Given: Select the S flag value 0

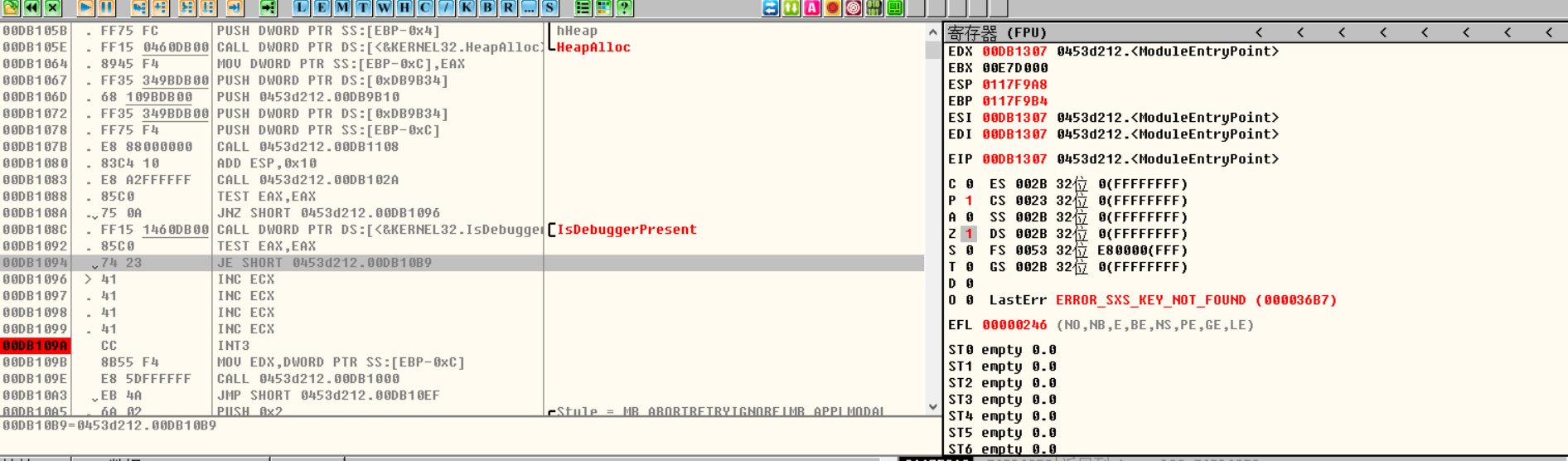Looking at the screenshot, I should (x=969, y=250).
